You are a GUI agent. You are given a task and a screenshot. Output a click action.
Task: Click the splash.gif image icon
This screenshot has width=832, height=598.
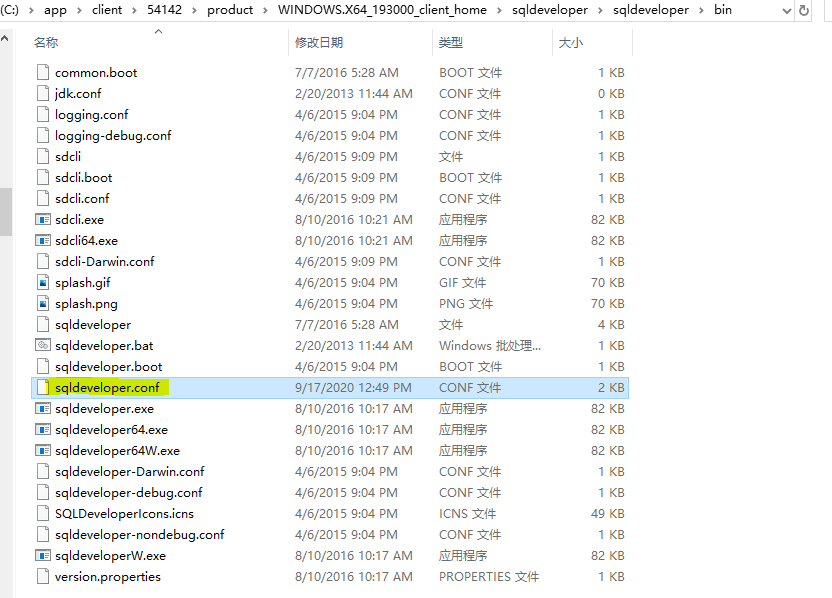coord(43,283)
